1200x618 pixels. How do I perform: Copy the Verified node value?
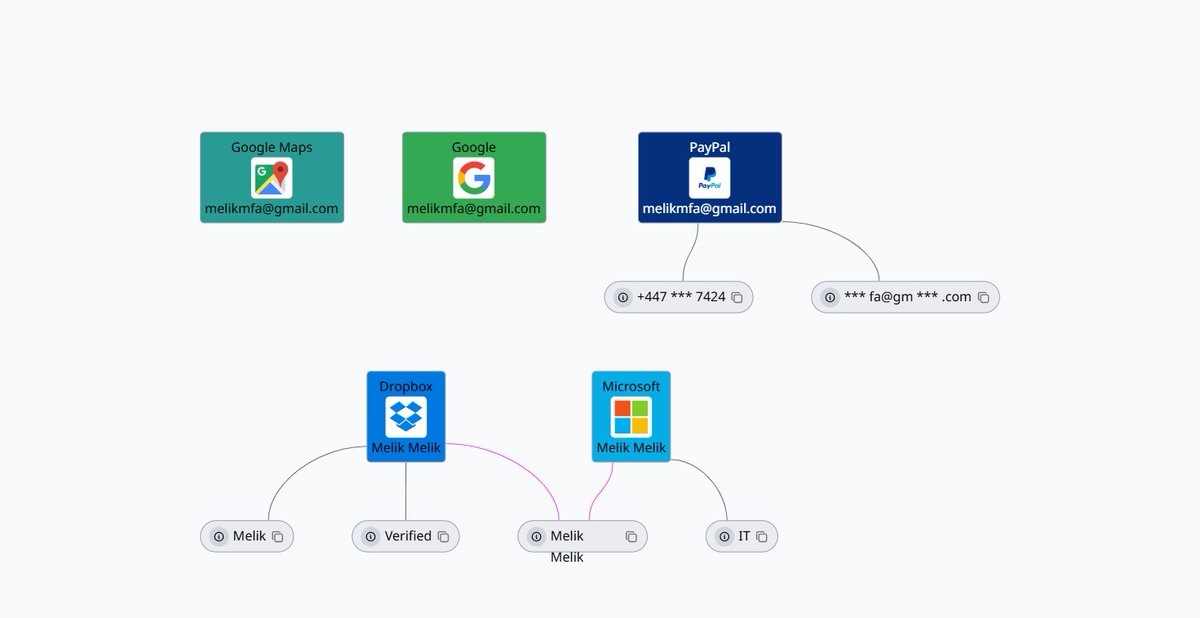pos(443,537)
